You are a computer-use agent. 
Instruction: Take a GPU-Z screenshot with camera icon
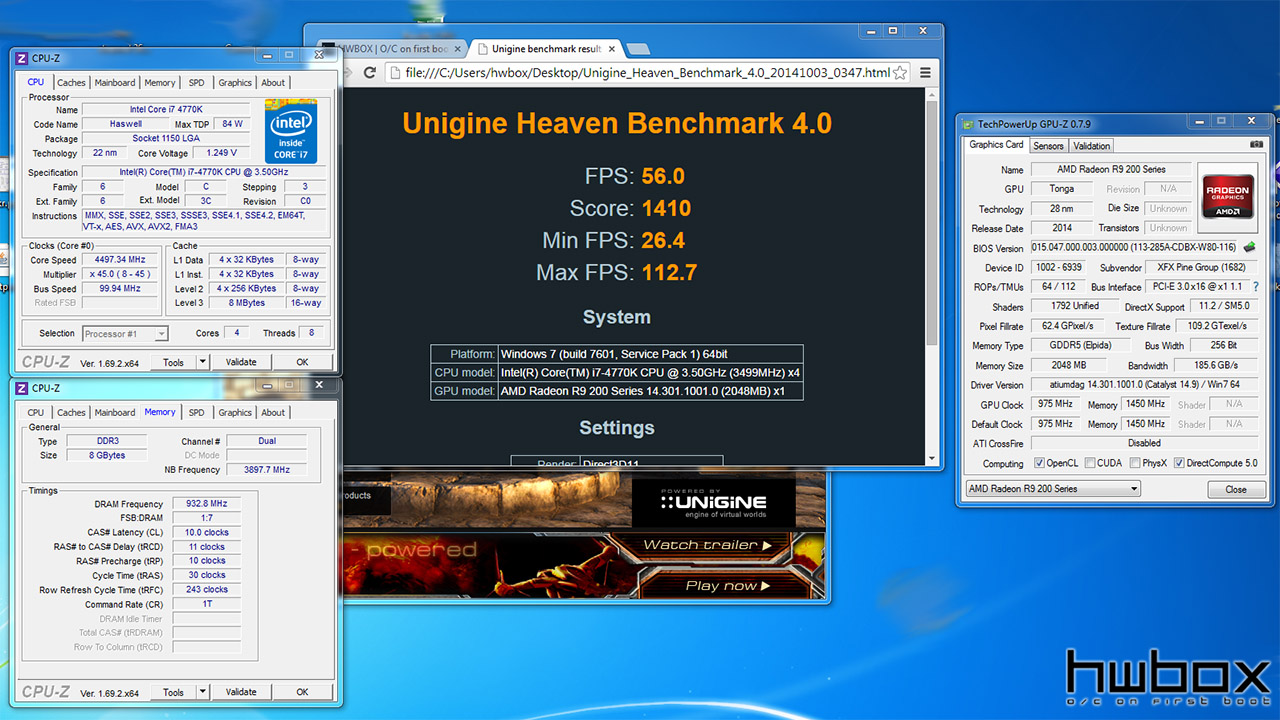pos(1256,145)
